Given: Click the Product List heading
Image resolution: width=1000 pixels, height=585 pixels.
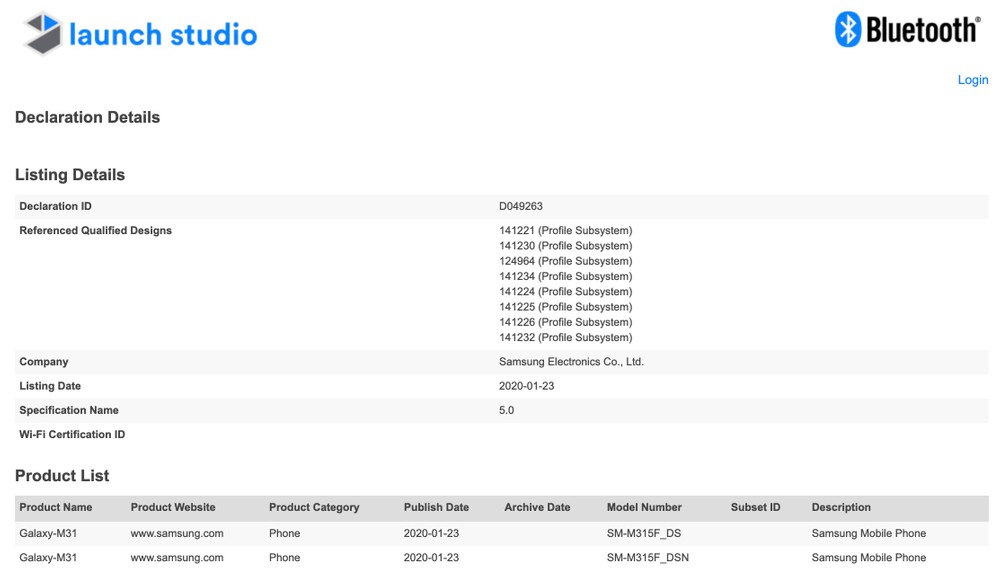Looking at the screenshot, I should 62,476.
